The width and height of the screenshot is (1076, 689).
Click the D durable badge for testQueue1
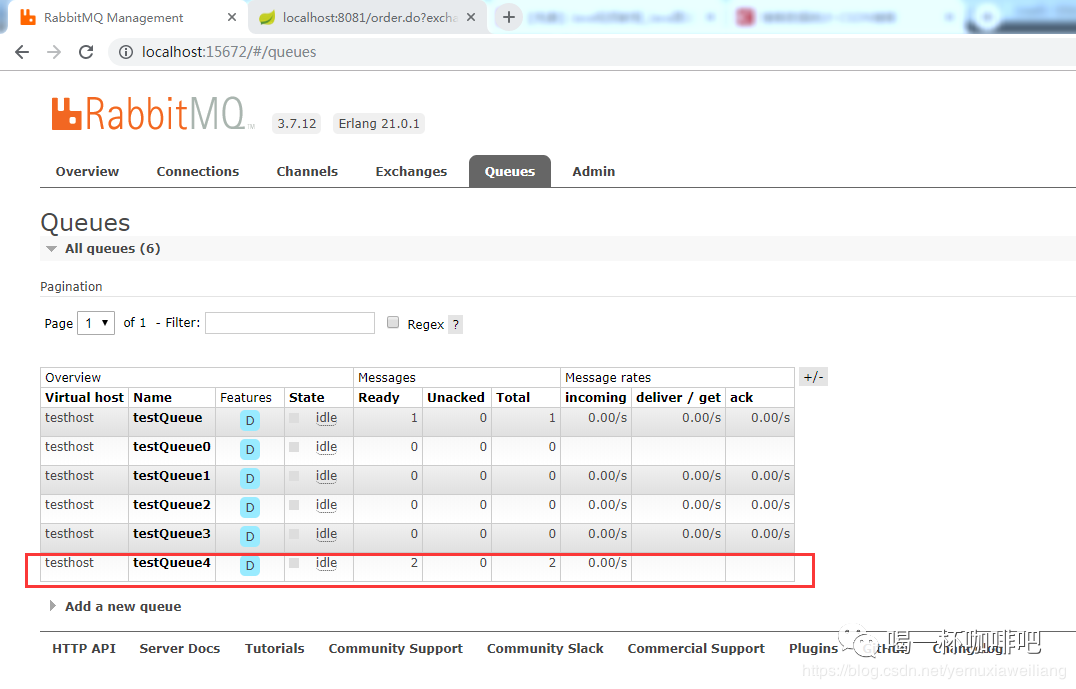[250, 478]
